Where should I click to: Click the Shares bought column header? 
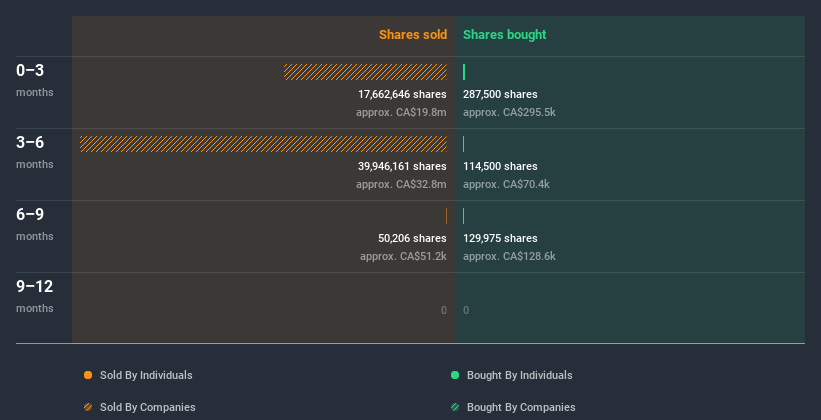coord(505,35)
